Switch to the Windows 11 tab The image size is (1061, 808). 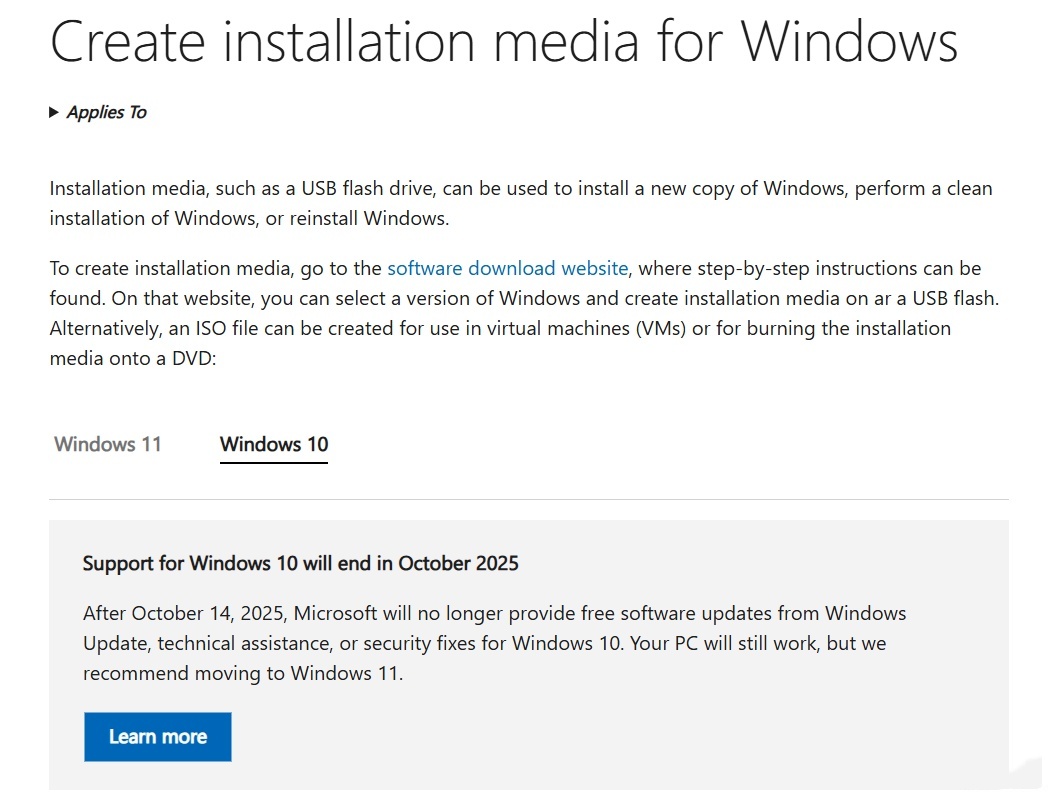tap(108, 444)
